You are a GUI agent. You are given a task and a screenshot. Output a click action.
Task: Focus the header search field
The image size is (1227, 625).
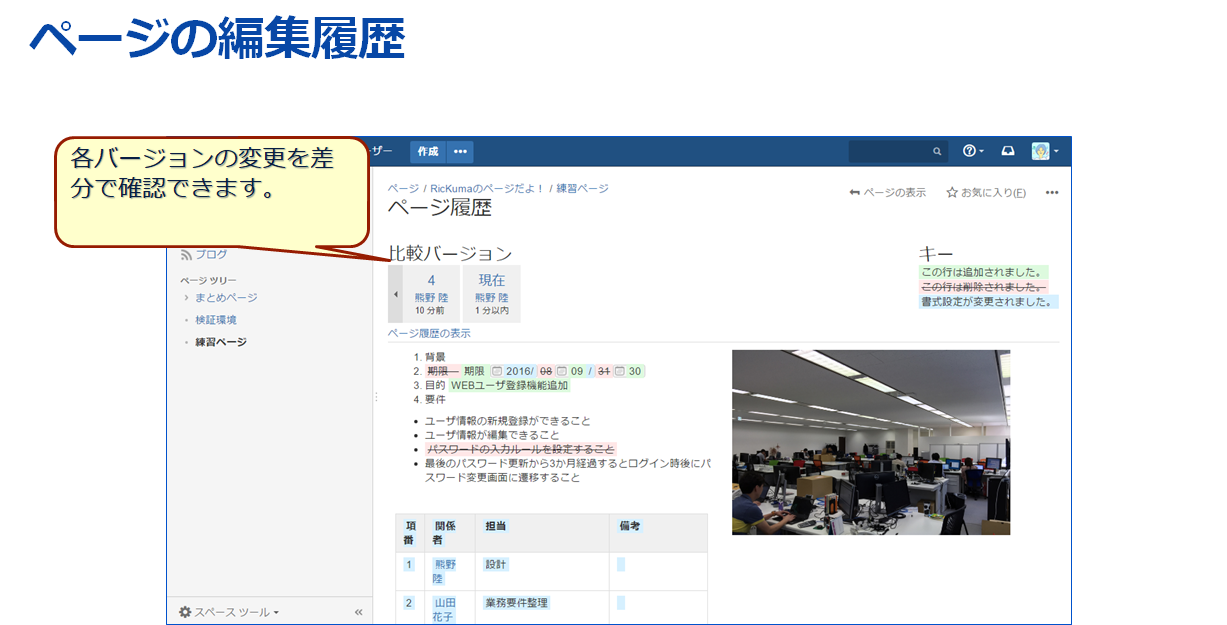pyautogui.click(x=897, y=151)
